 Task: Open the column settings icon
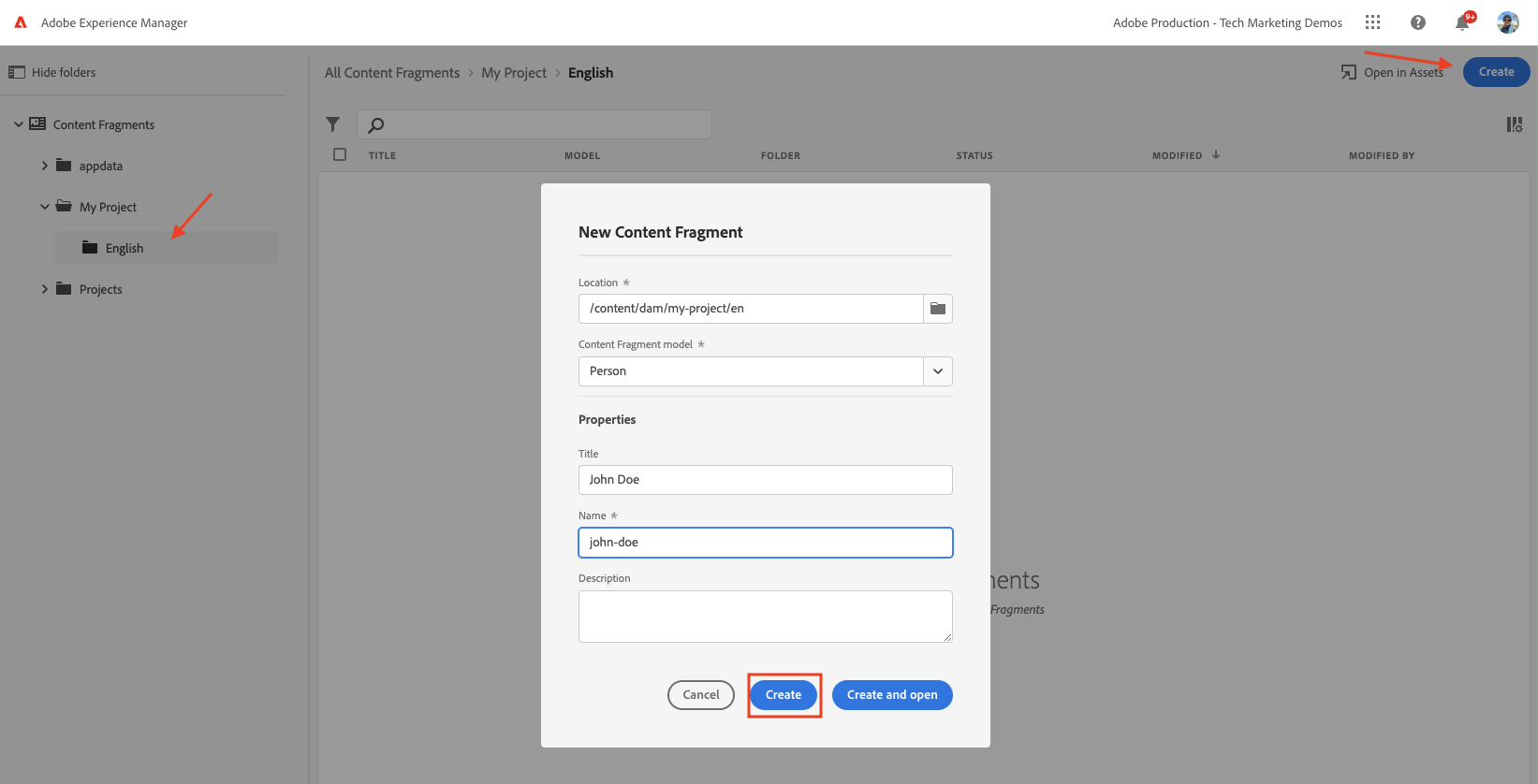[1514, 124]
